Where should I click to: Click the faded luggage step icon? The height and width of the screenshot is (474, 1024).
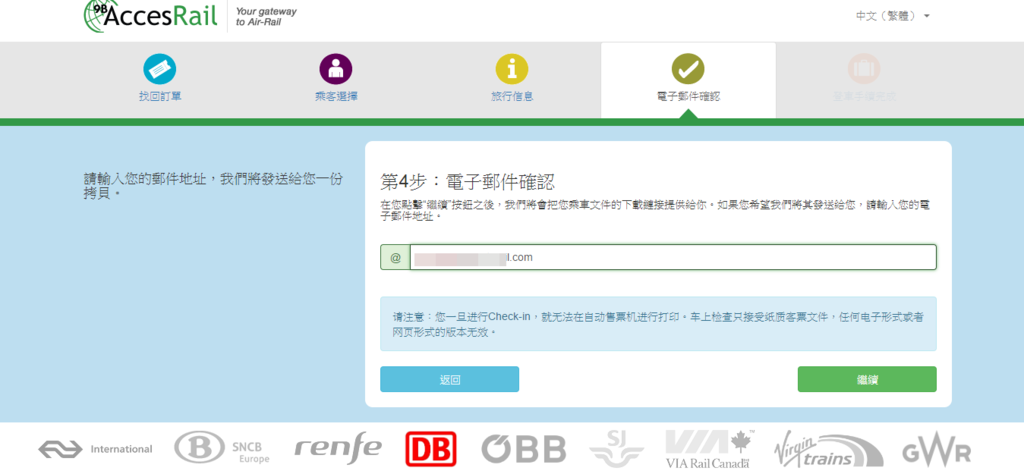[x=864, y=69]
